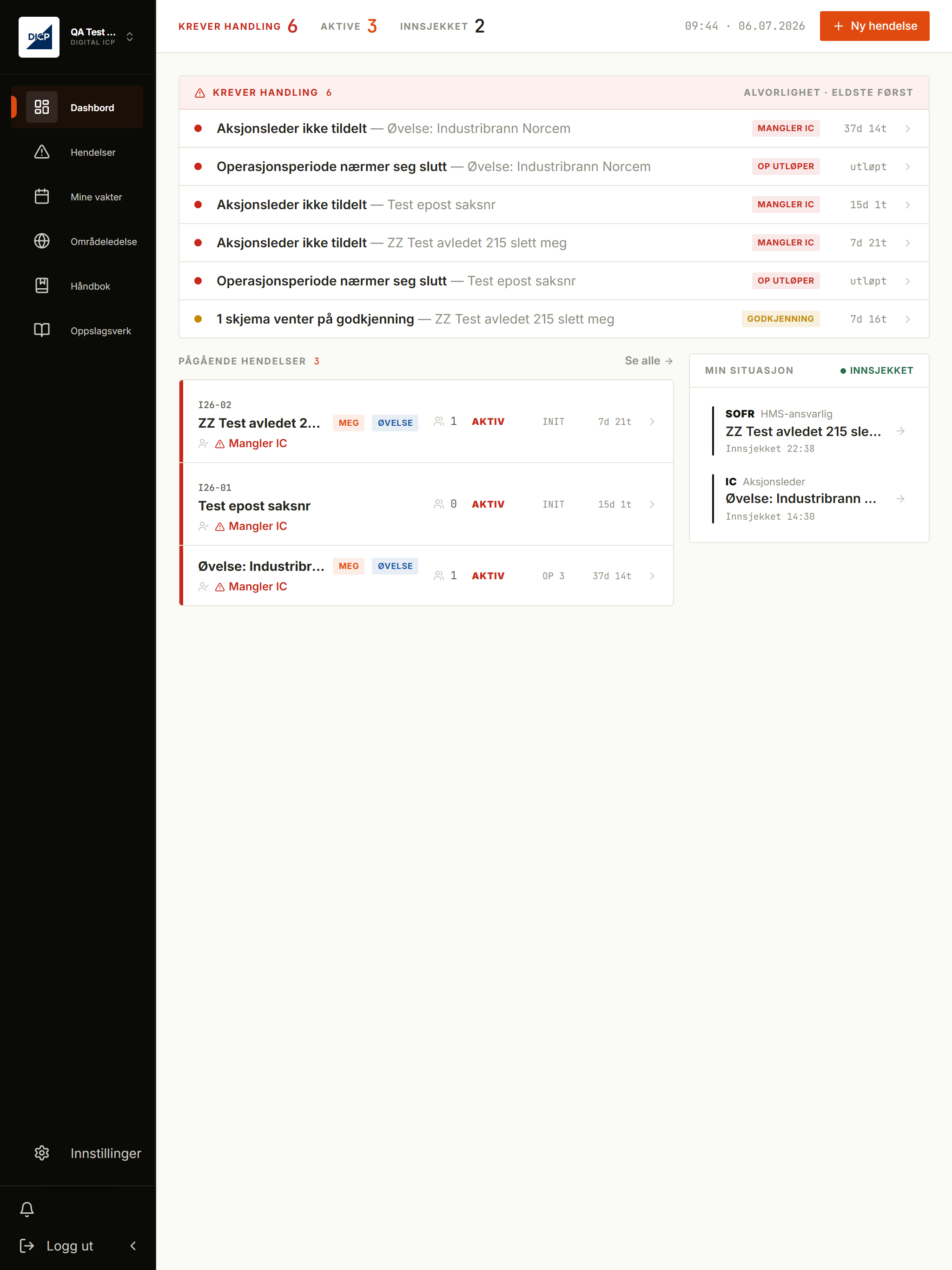This screenshot has height=1270, width=952.
Task: Click the INNSJEKKET status indicator
Action: click(876, 370)
